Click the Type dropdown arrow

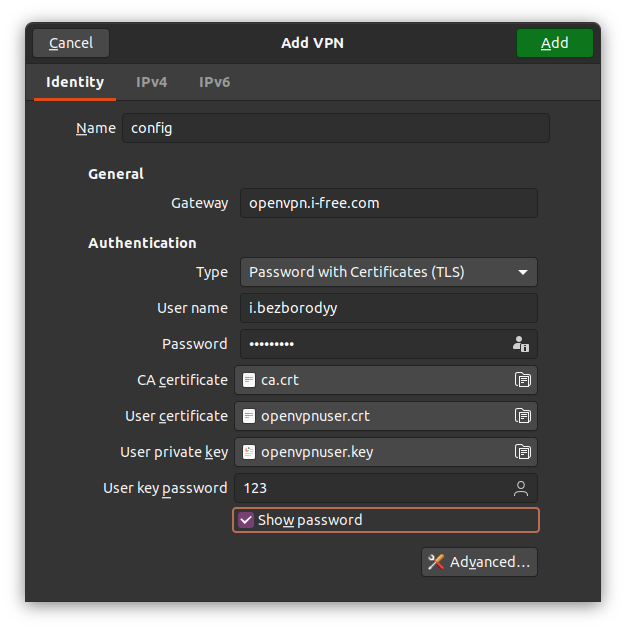coord(522,272)
